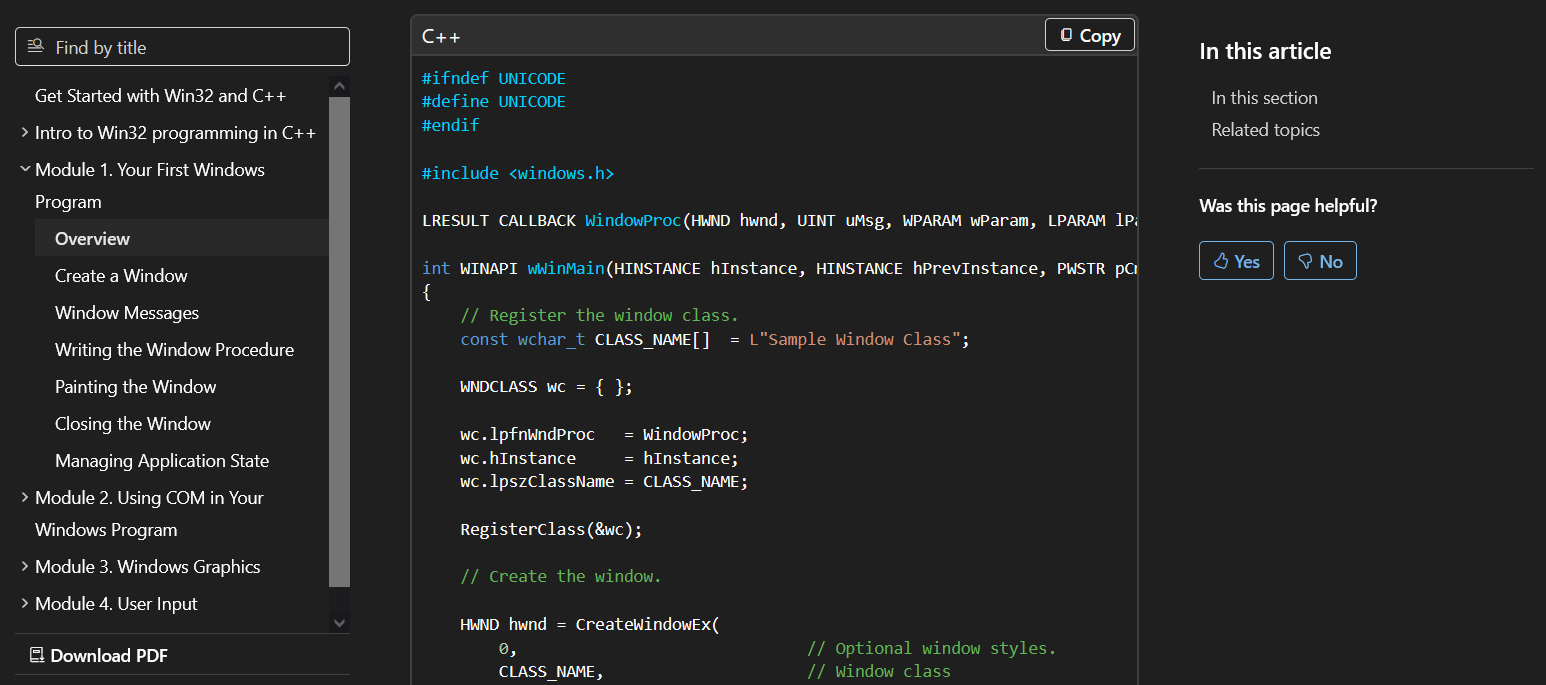The width and height of the screenshot is (1546, 685).
Task: Expand Module 3. Windows Graphics
Action: 24,567
